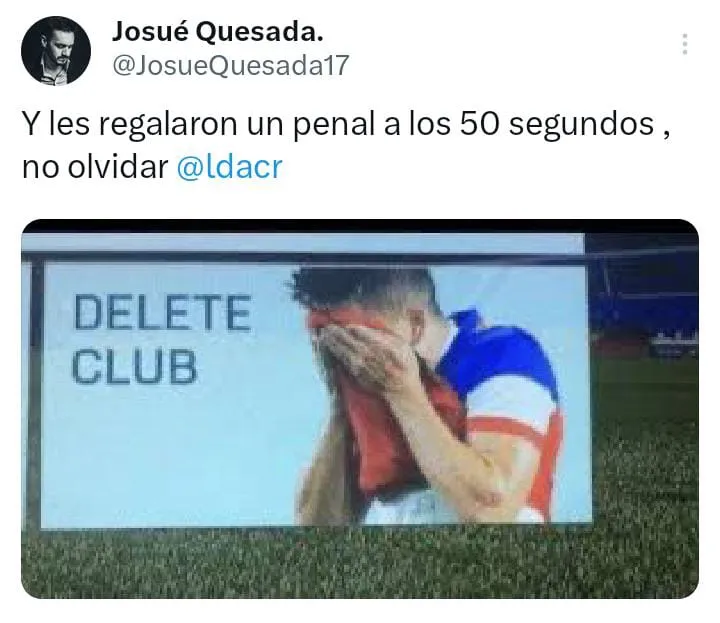Click the word CLUB in the image

click(135, 366)
